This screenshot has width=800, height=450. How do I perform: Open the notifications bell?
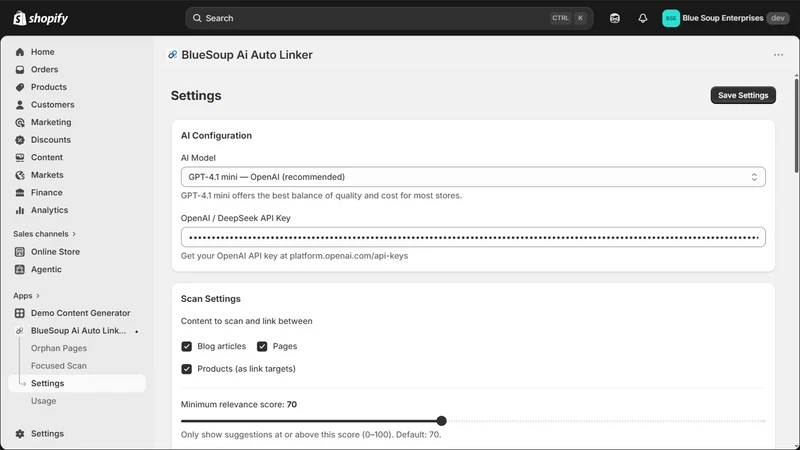tap(643, 18)
